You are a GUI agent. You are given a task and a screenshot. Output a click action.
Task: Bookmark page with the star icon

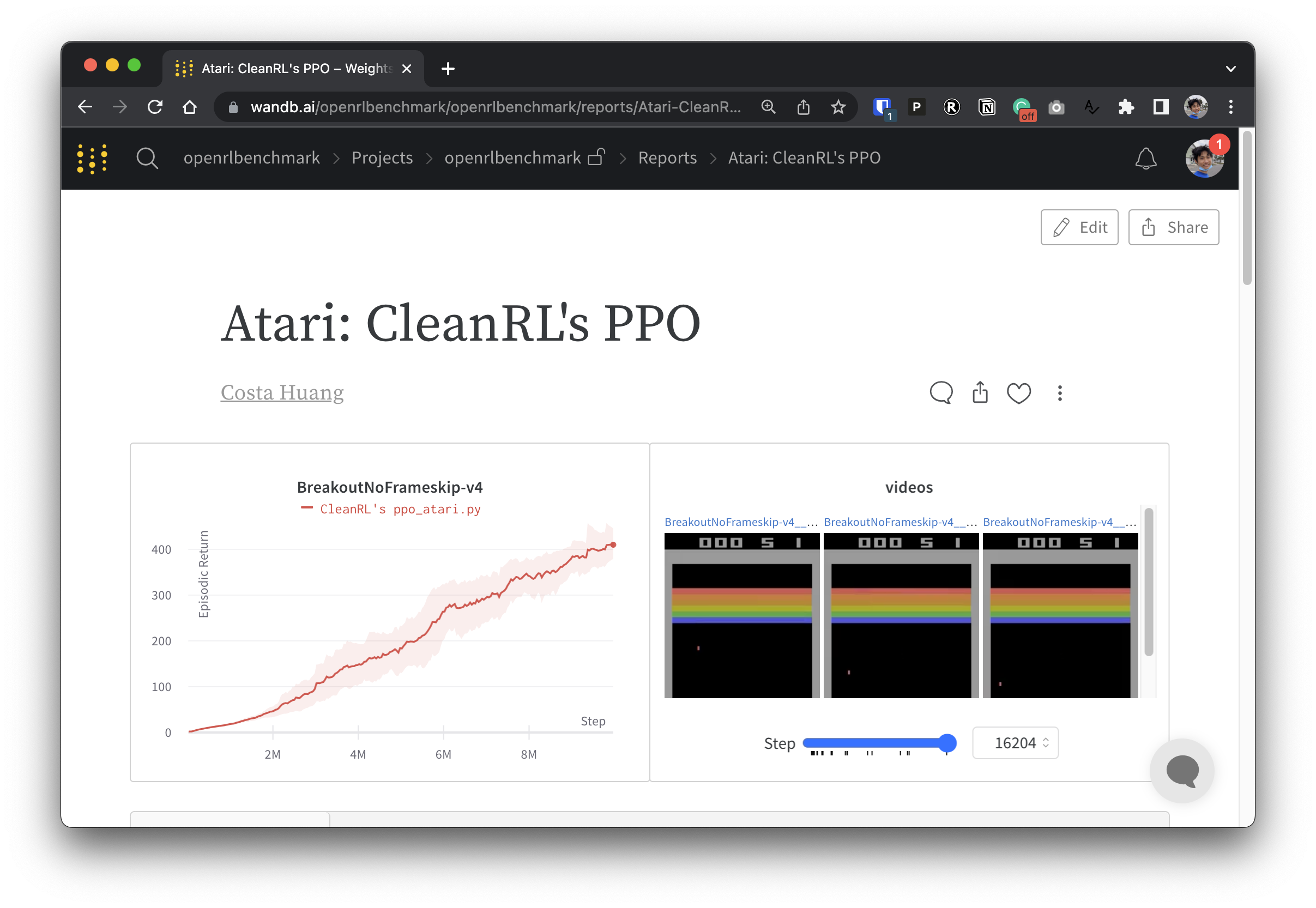pyautogui.click(x=837, y=107)
